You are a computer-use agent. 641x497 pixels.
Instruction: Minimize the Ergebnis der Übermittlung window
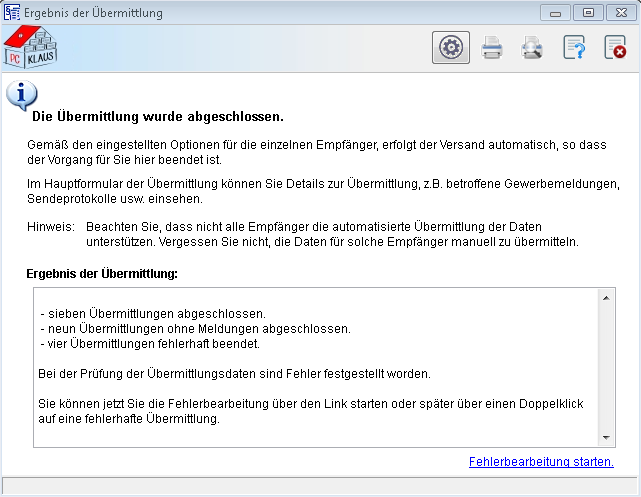557,13
